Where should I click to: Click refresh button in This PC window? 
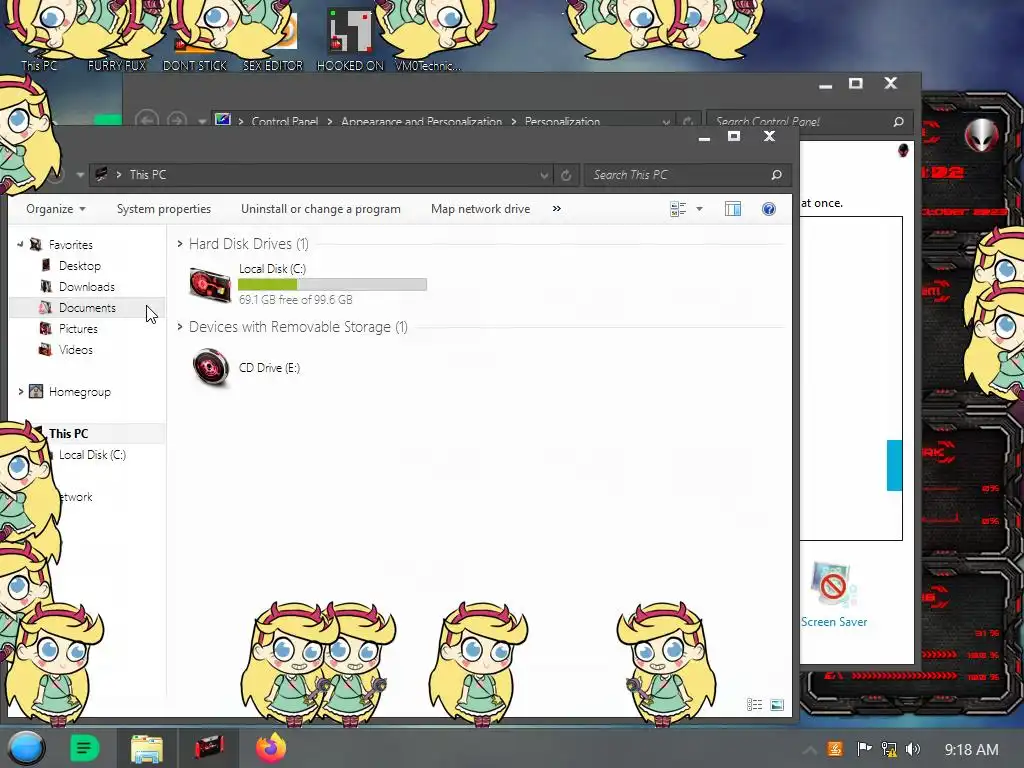click(566, 175)
